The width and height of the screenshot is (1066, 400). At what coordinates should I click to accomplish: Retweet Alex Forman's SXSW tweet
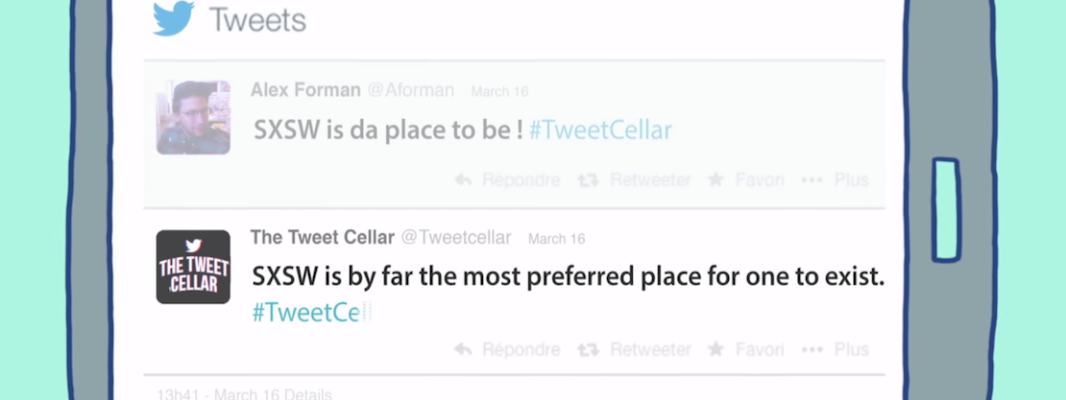[x=635, y=180]
